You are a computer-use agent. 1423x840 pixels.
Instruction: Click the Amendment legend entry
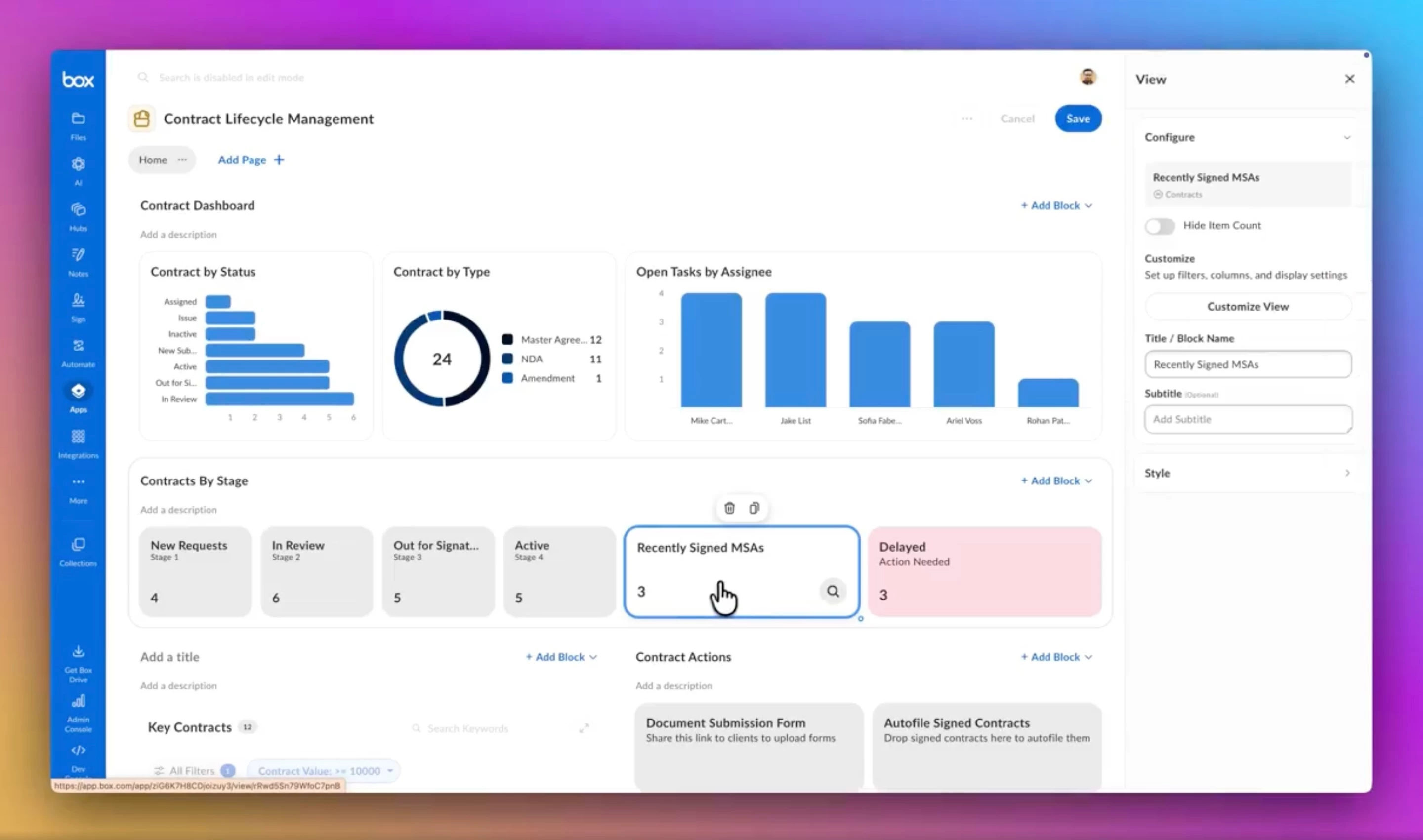click(552, 378)
